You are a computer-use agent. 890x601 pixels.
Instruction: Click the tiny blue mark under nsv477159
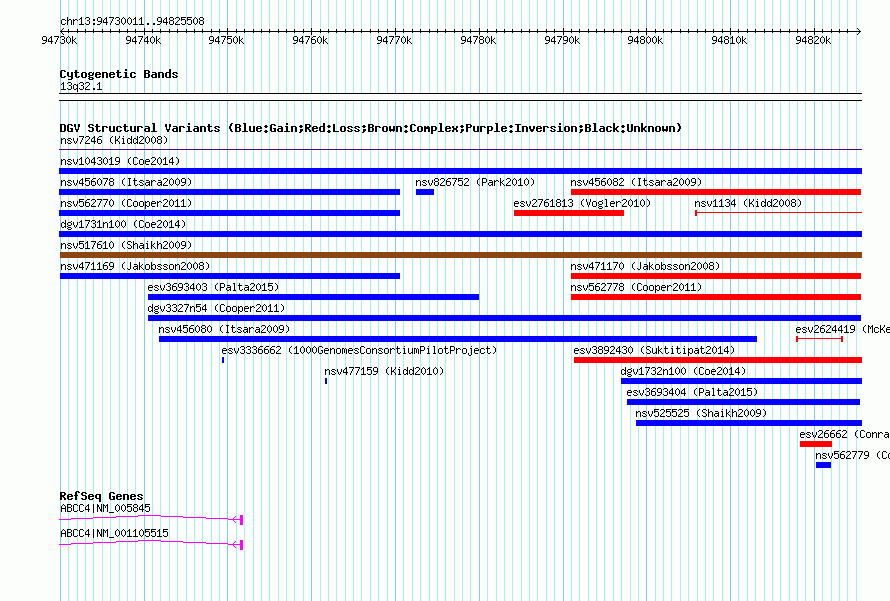tap(326, 381)
